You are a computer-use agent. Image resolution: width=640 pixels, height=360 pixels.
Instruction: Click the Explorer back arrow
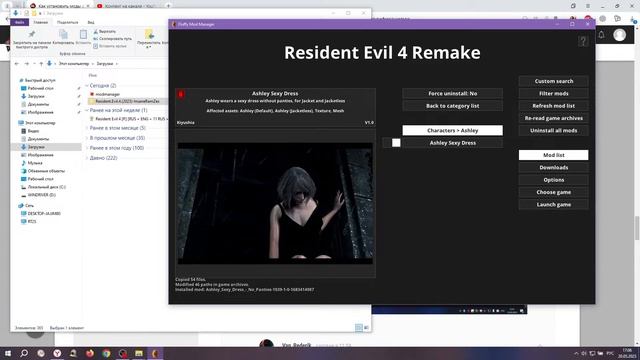coord(17,64)
